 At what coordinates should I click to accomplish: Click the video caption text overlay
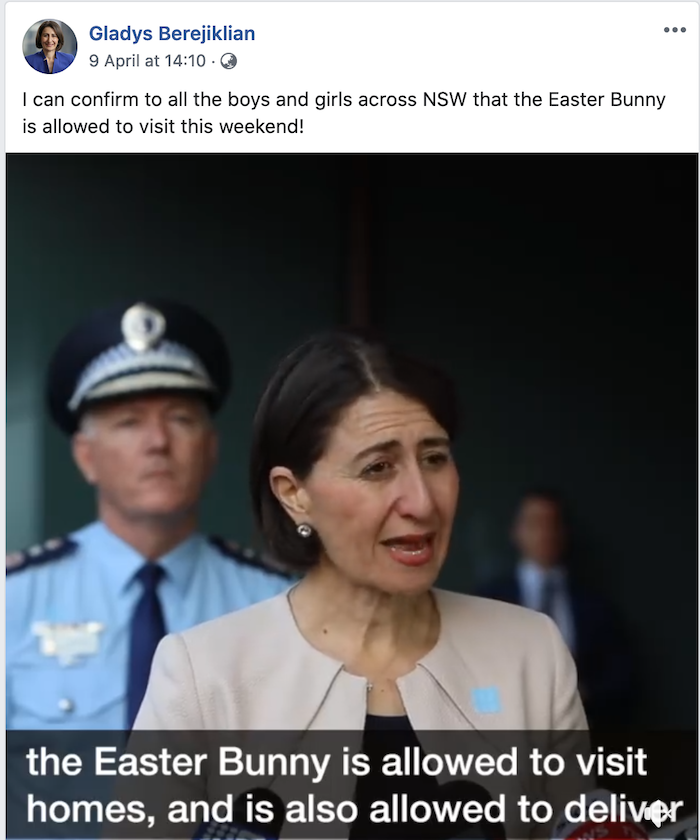353,785
